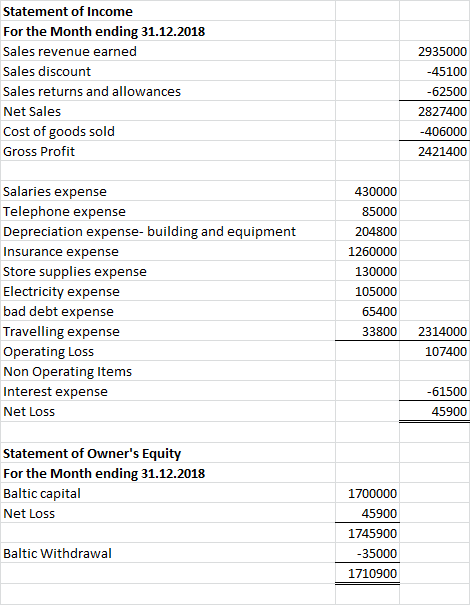Select the 430000 salaries expense value
Image resolution: width=470 pixels, height=605 pixels.
[x=367, y=191]
